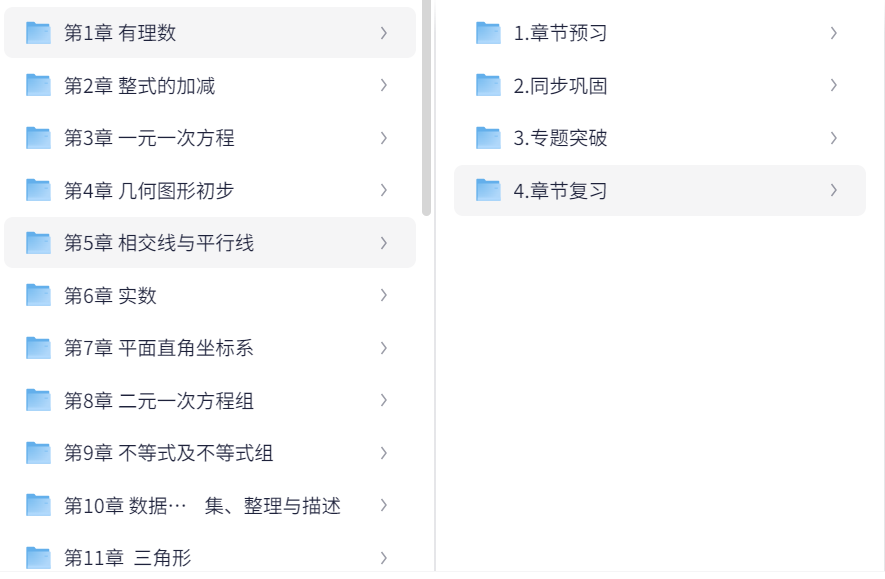Expand the chevron next to 3.专题突破
Screen dimensions: 885x579
coord(833,138)
